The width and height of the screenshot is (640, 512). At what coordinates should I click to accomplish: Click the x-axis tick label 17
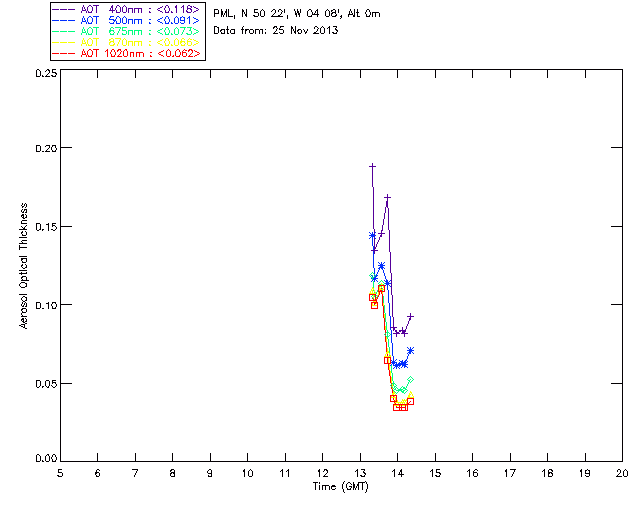[510, 474]
